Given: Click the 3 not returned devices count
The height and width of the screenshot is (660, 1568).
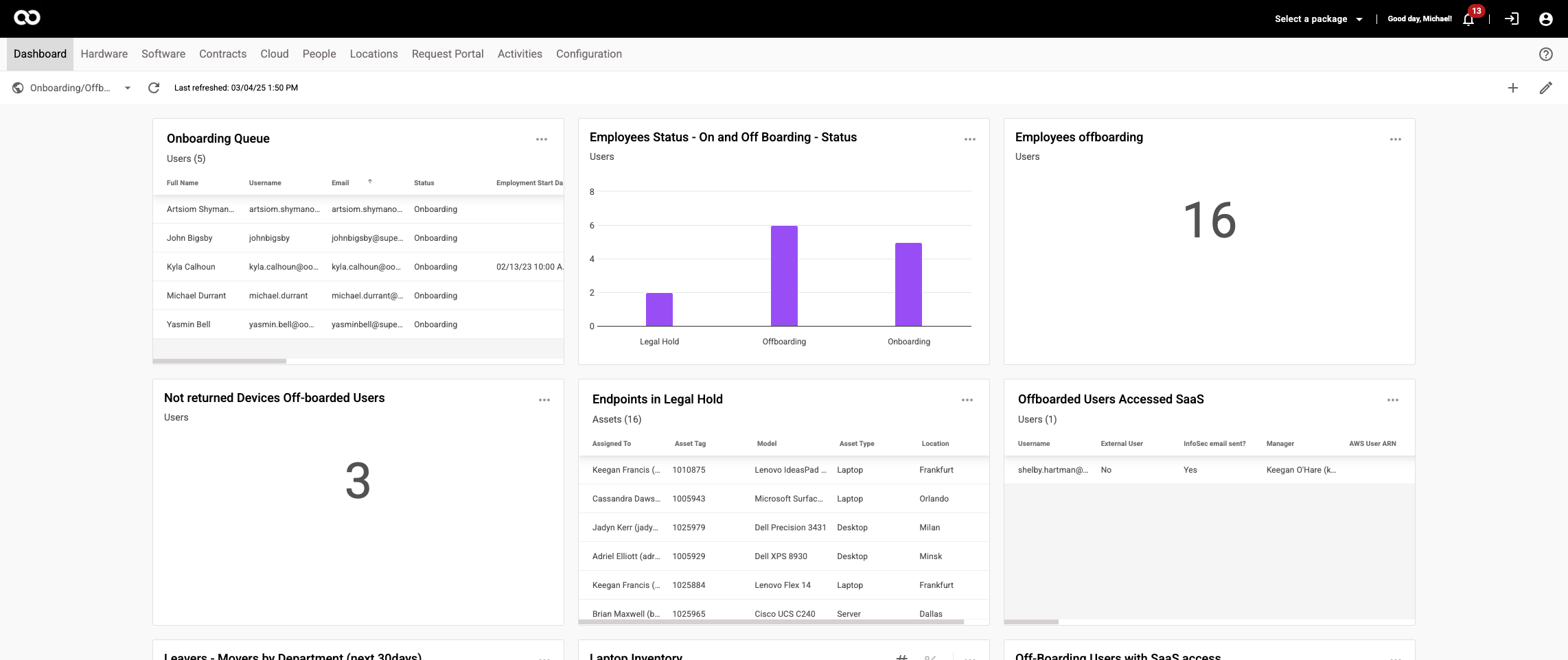Looking at the screenshot, I should click(x=358, y=481).
